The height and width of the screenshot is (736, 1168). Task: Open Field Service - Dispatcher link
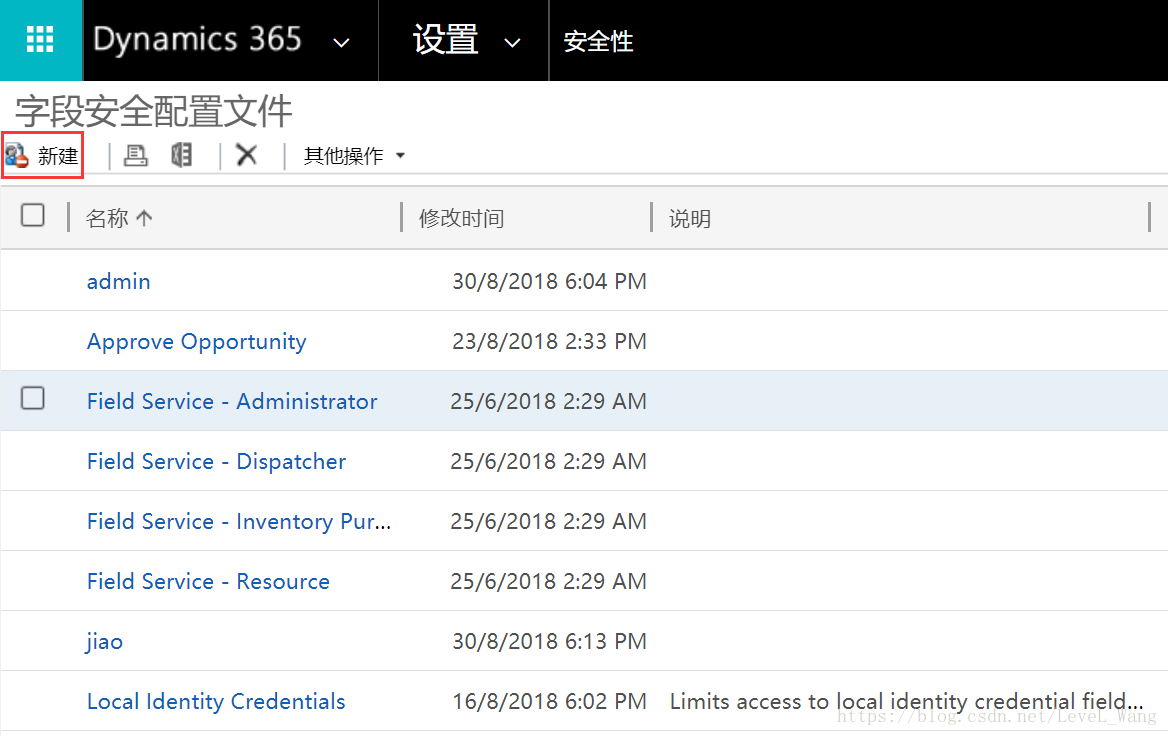pyautogui.click(x=216, y=461)
